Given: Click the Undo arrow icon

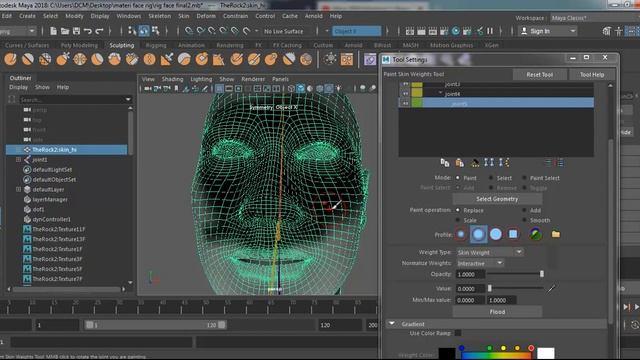Looking at the screenshot, I should tap(88, 31).
